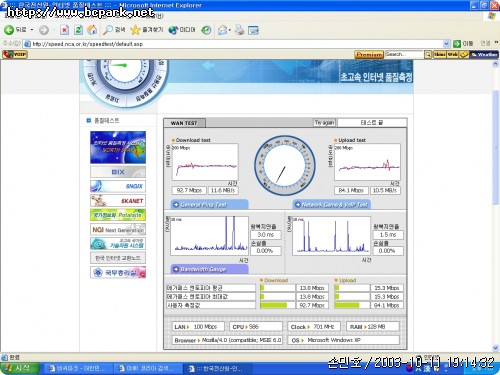
Task: Click the OS Microsoft Windows XP field
Action: pos(344,340)
